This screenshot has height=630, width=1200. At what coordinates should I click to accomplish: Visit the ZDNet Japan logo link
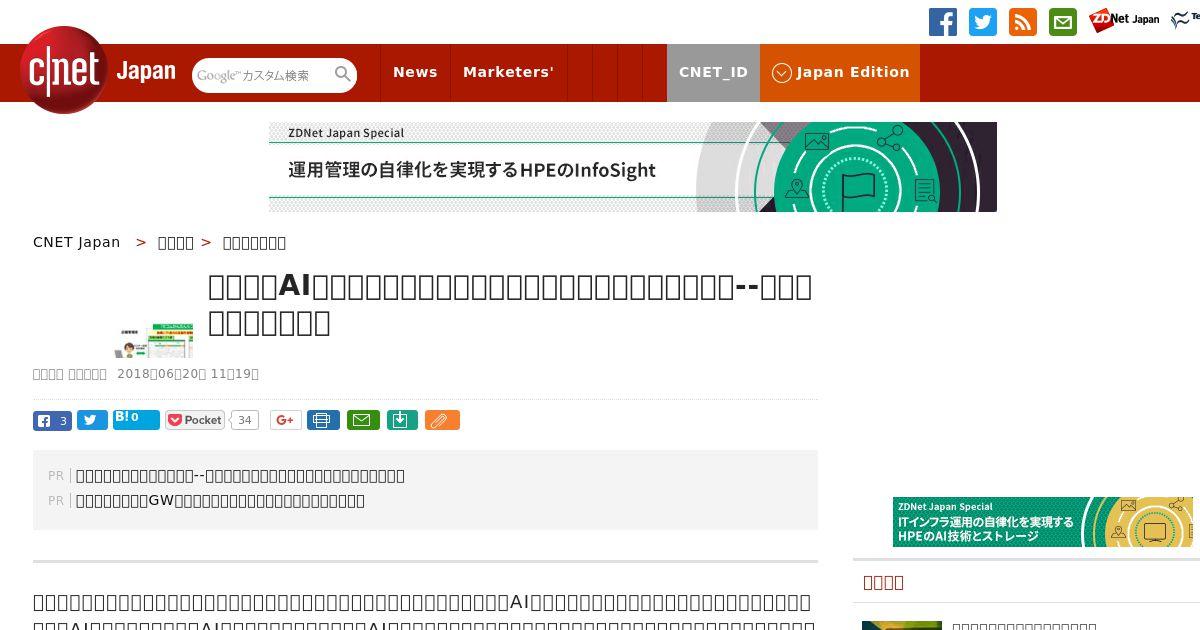pos(1124,20)
